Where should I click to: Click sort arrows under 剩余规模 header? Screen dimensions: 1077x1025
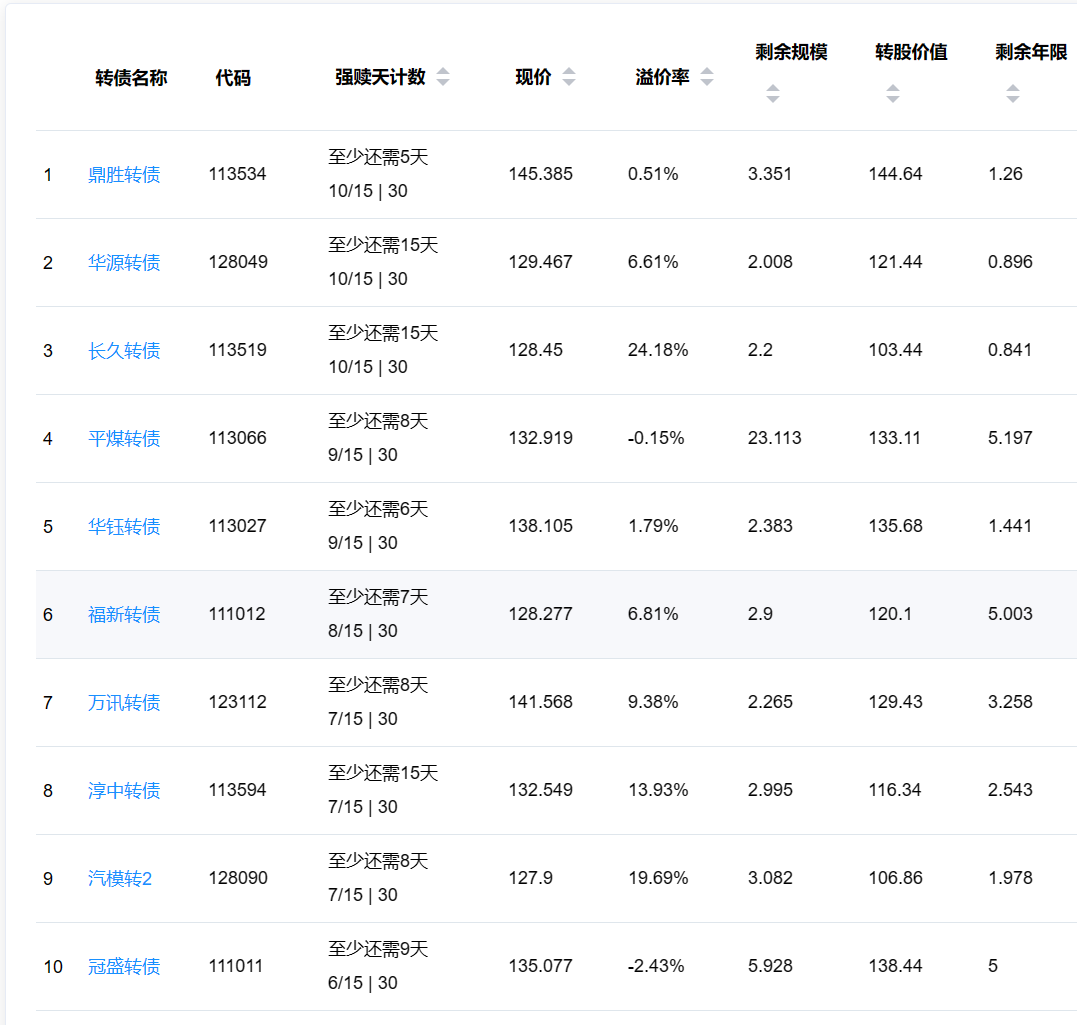coord(773,94)
